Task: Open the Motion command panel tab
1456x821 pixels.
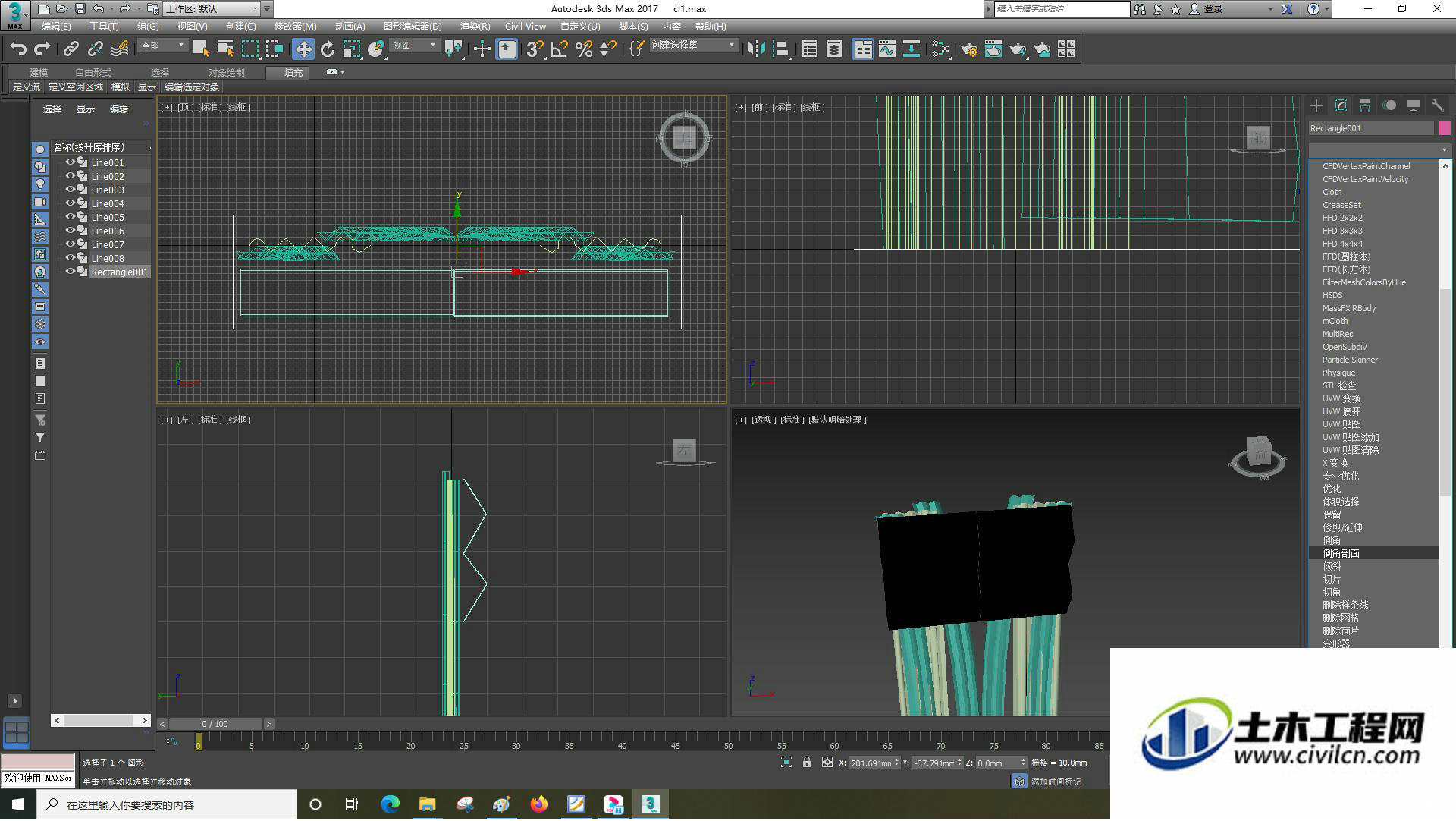Action: click(x=1389, y=105)
